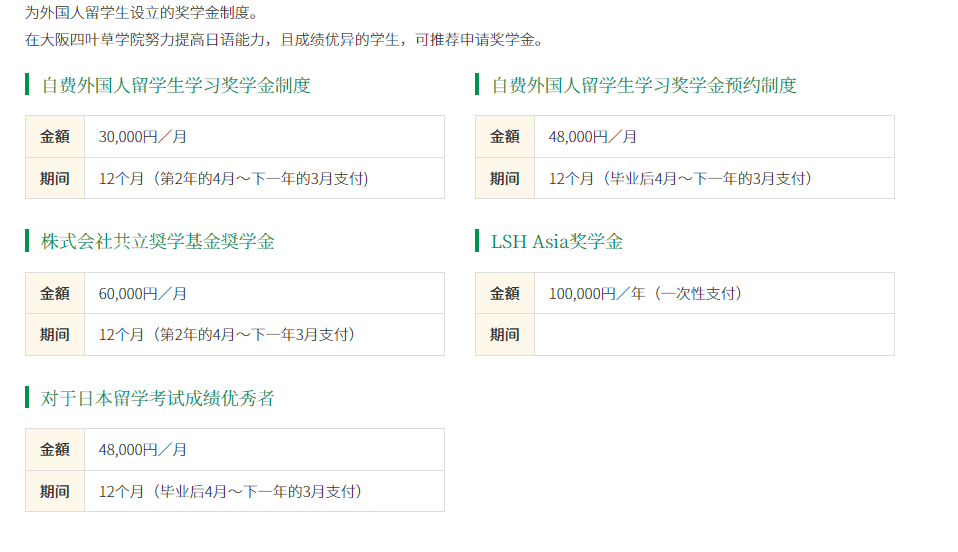Screen dimensions: 958x552
Task: Click the heading 自费外国人留学生学习奖学金预约制度
Action: pos(643,85)
